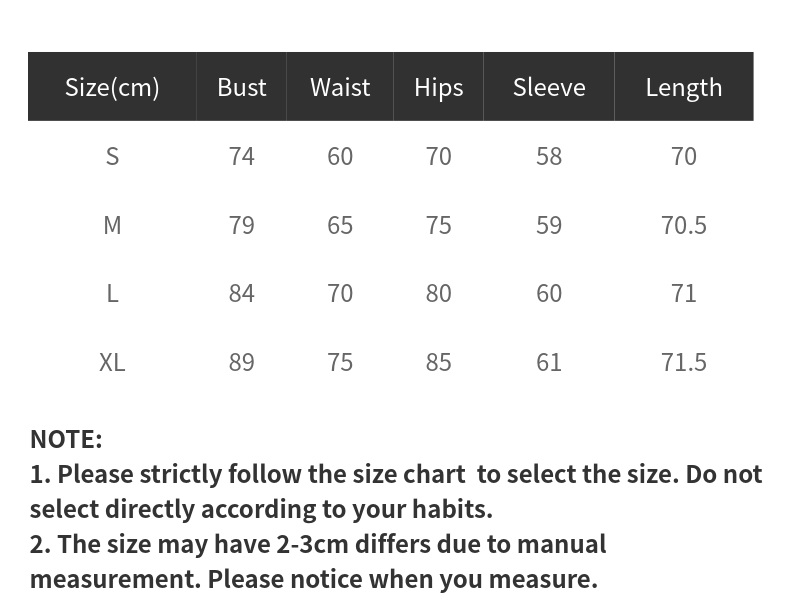Click bust value 89 for size XL
This screenshot has height=605, width=790.
(241, 362)
